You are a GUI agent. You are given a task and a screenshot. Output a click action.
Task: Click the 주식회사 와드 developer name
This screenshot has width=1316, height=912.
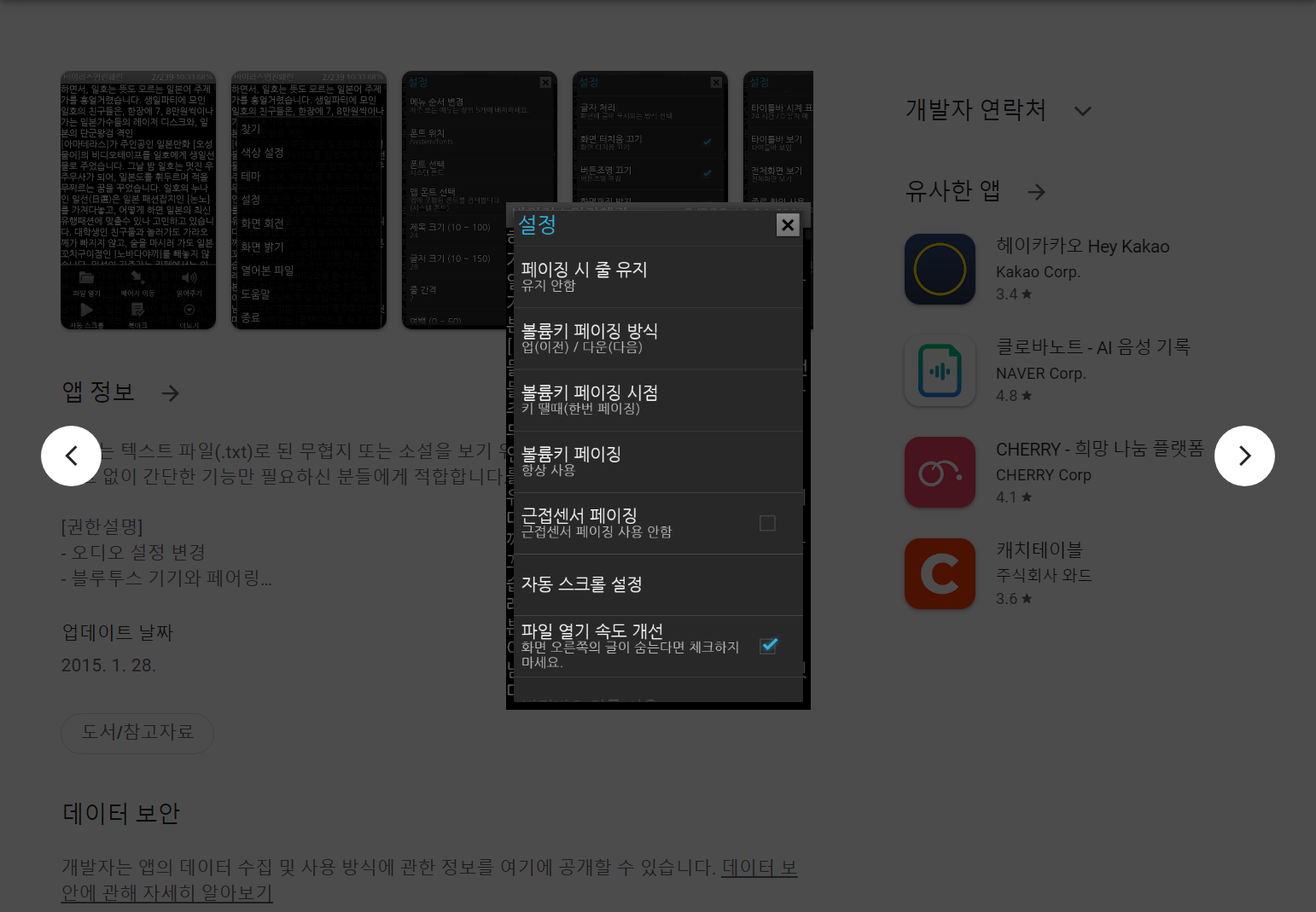point(1044,576)
